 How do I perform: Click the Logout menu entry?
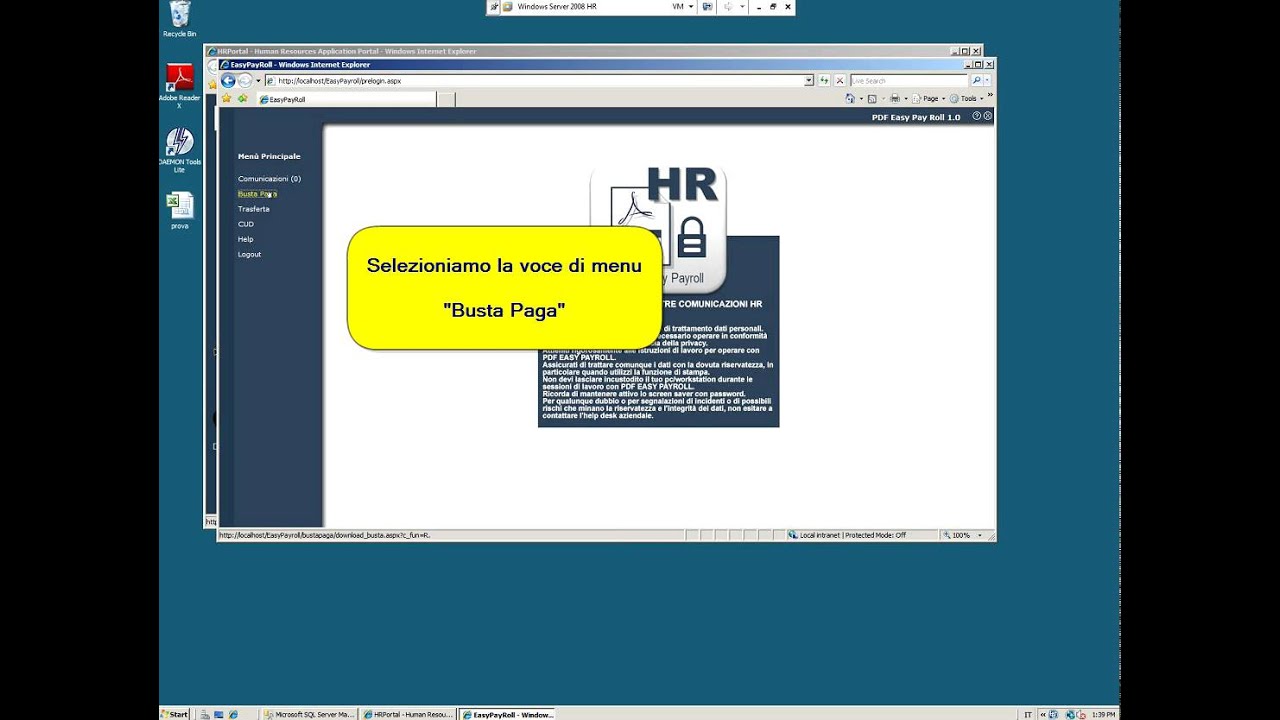click(x=249, y=254)
